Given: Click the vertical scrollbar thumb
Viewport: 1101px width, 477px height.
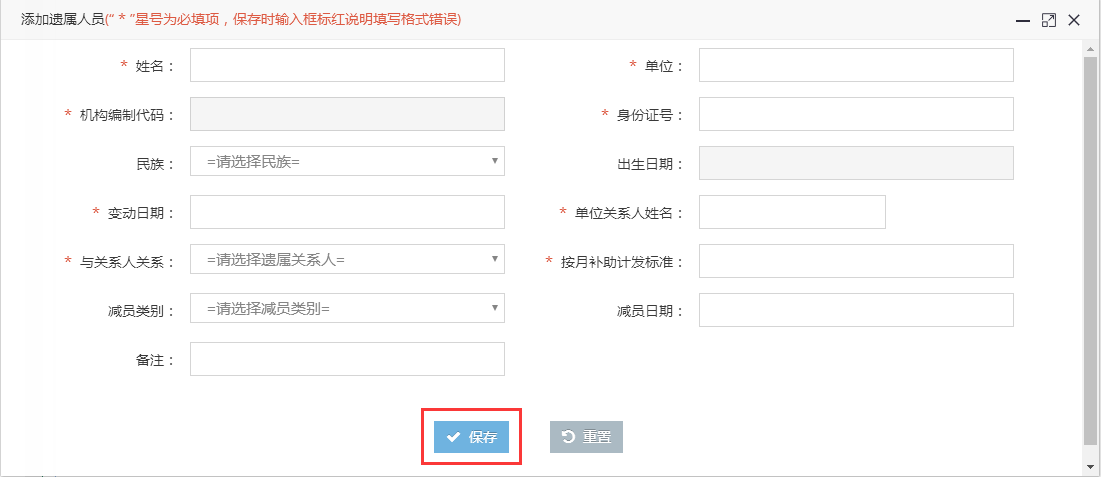Looking at the screenshot, I should pyautogui.click(x=1090, y=251).
